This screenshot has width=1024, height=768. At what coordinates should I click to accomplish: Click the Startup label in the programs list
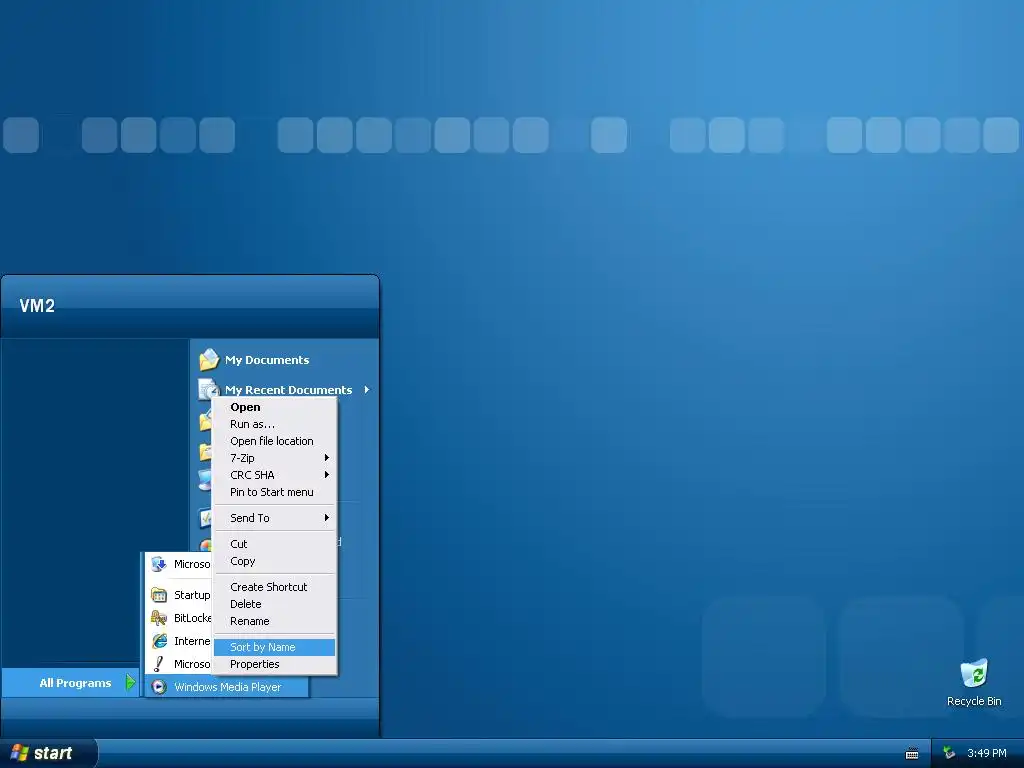192,595
